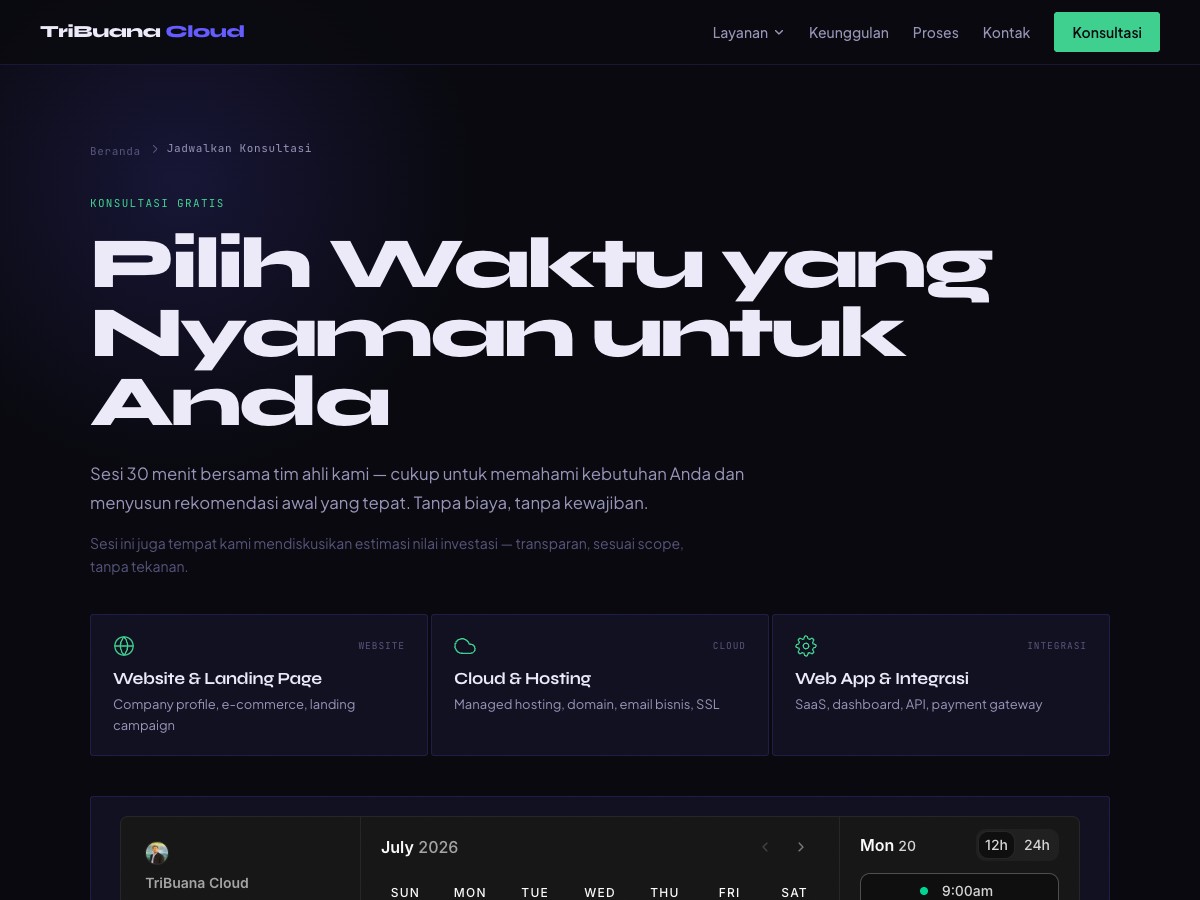1200x900 pixels.
Task: Select the Web App & Integrasi title
Action: click(882, 678)
